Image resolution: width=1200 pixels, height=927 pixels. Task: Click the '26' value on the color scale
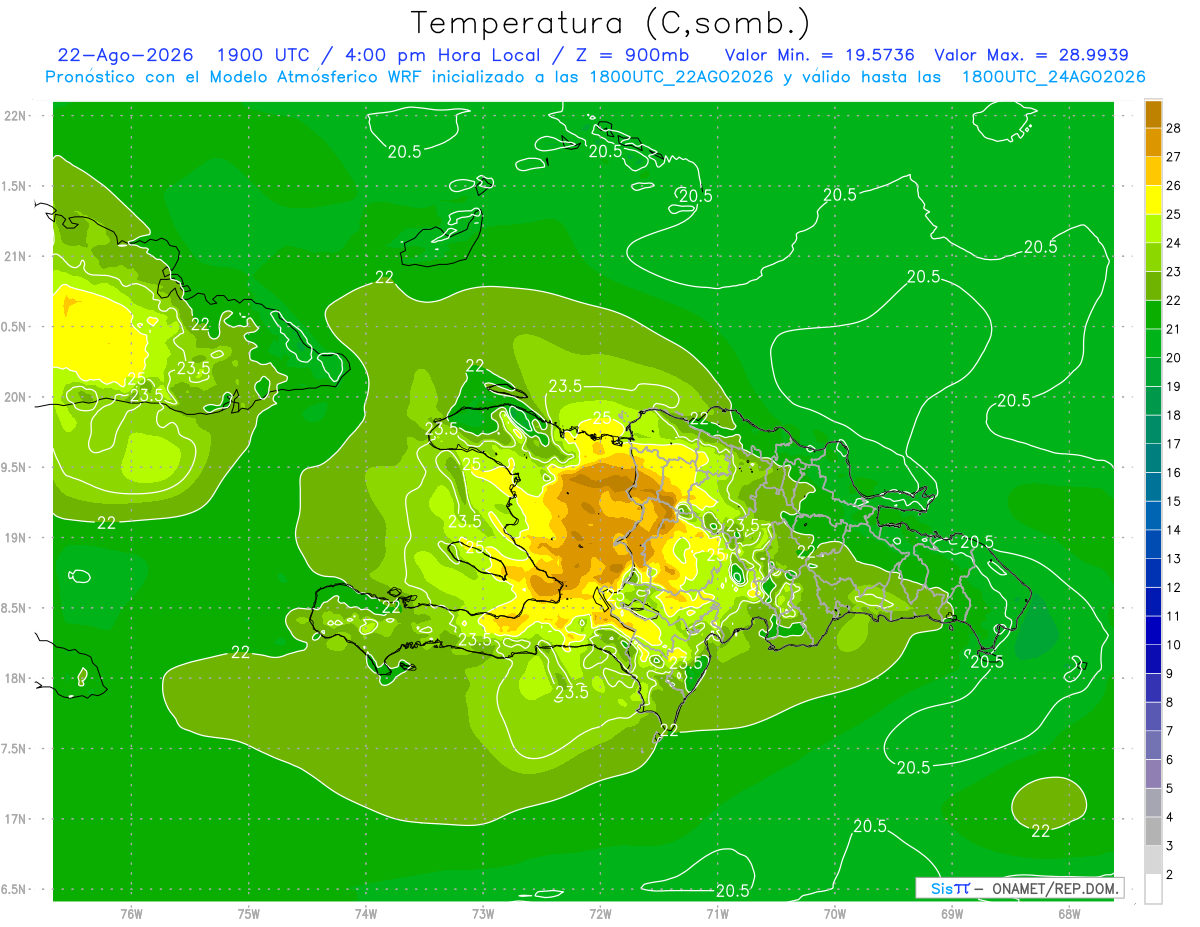tap(1173, 185)
